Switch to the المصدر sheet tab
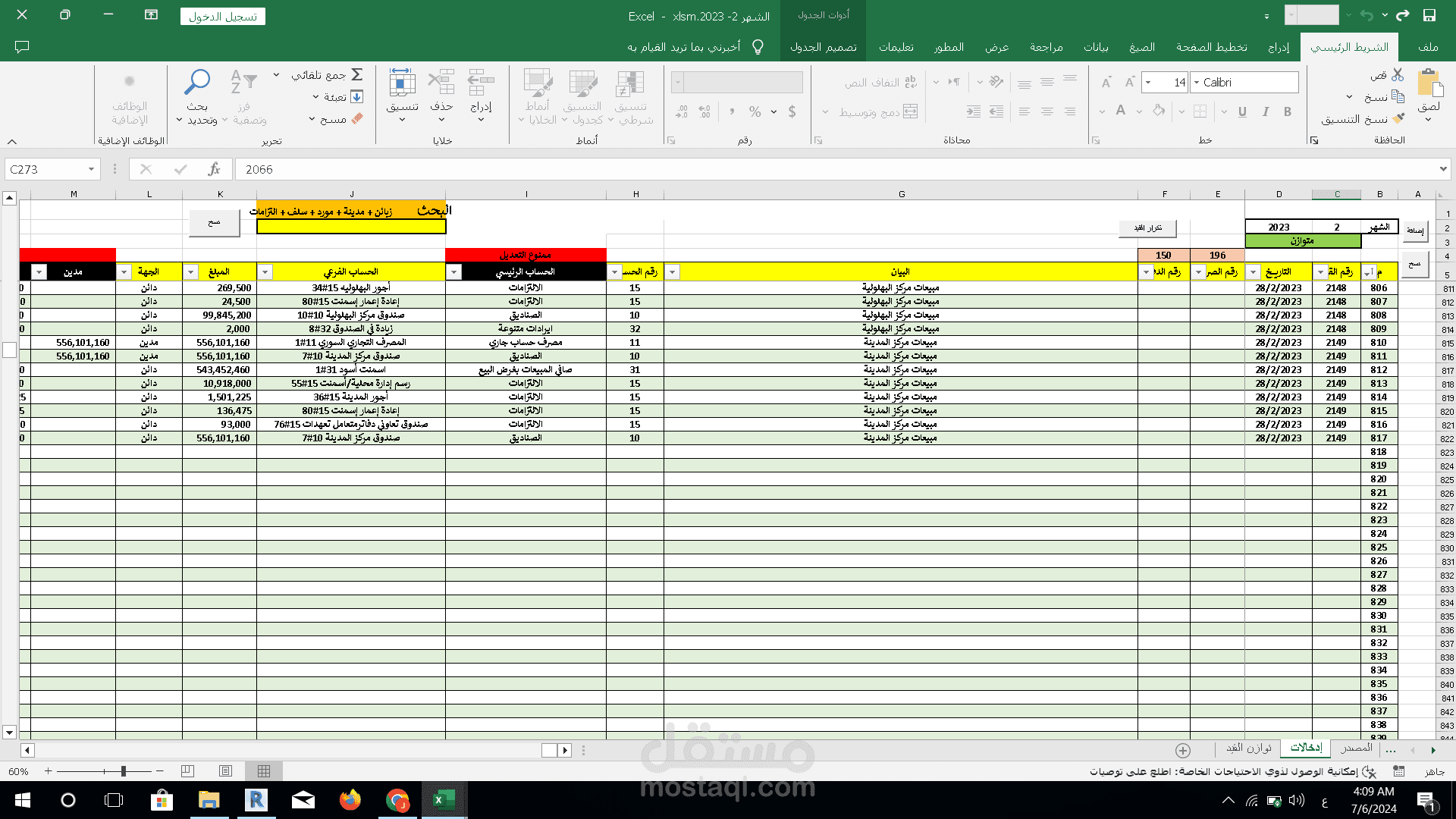This screenshot has width=1456, height=819. click(x=1356, y=748)
